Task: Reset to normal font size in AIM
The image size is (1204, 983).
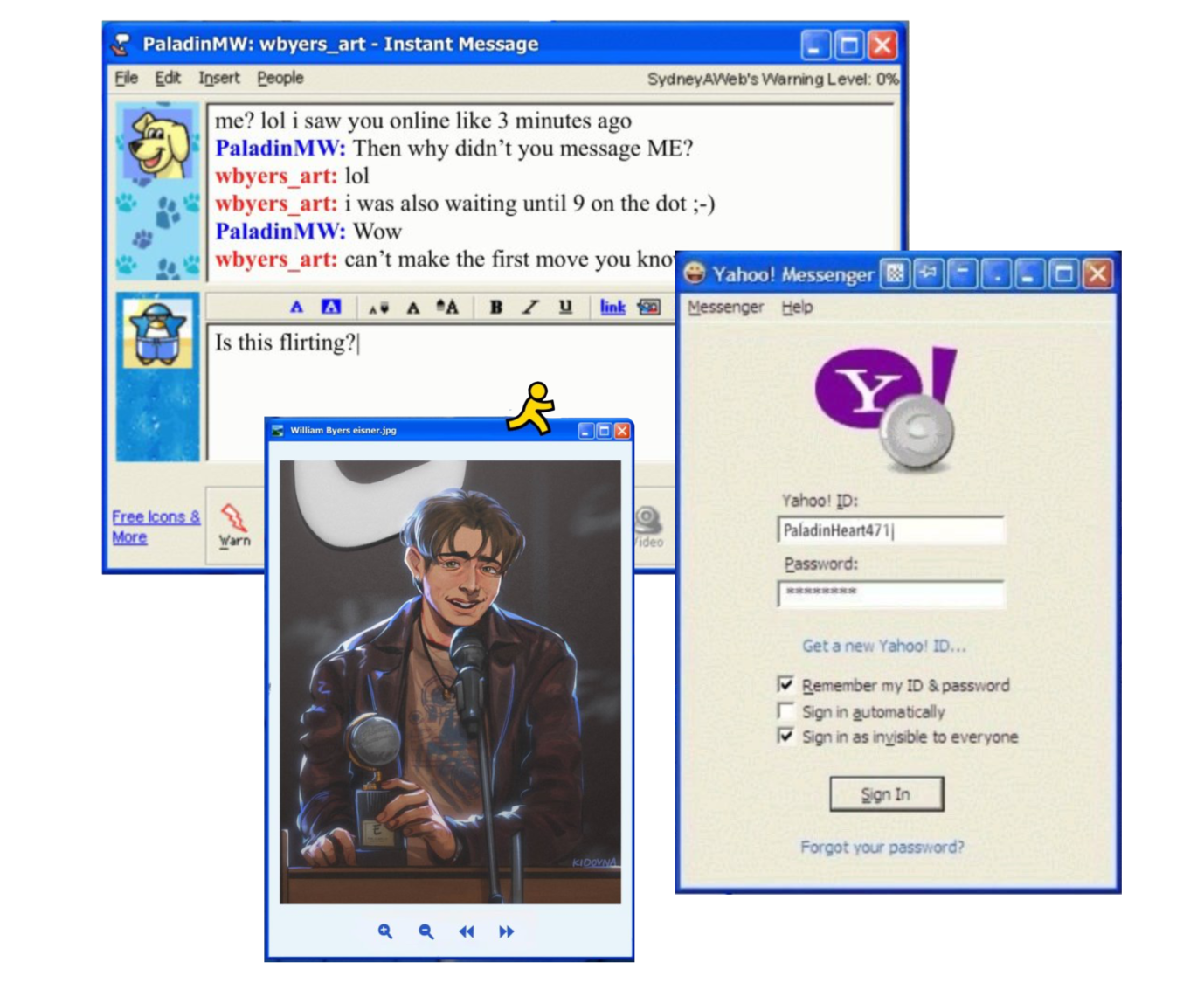Action: 413,308
